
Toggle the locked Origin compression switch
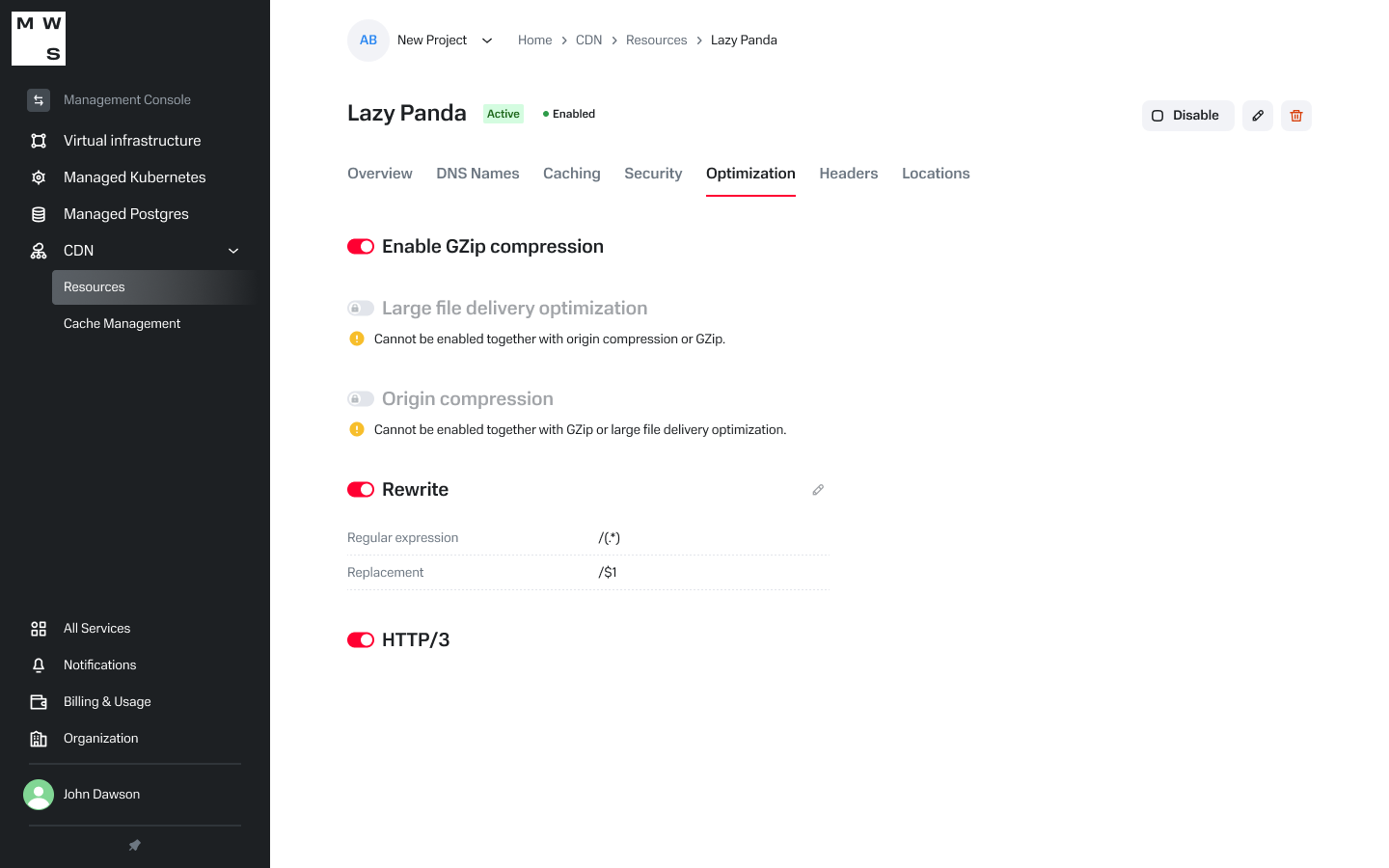361,399
